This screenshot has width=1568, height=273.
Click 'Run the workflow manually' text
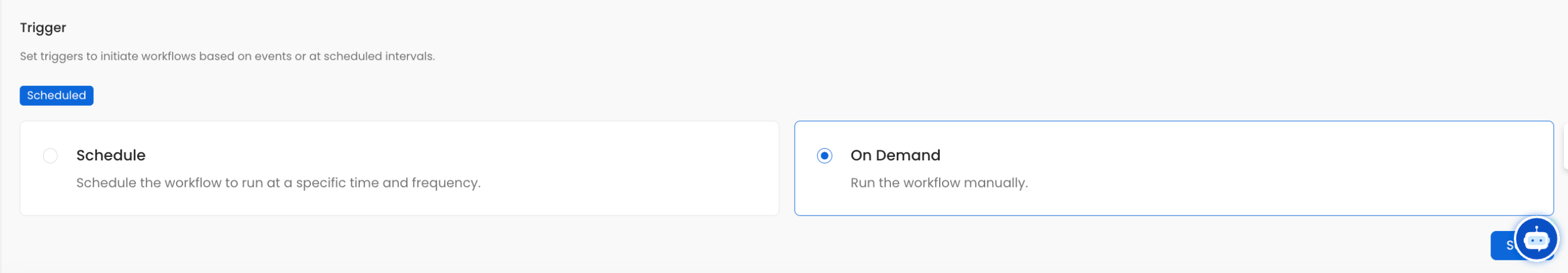click(x=939, y=183)
